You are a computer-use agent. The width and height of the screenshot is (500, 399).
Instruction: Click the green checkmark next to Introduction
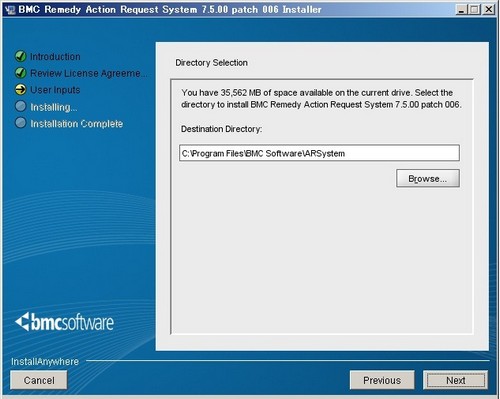(x=20, y=56)
